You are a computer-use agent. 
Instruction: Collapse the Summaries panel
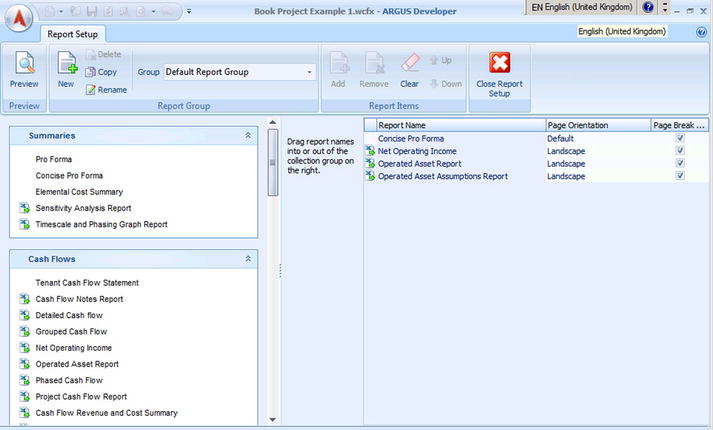248,135
